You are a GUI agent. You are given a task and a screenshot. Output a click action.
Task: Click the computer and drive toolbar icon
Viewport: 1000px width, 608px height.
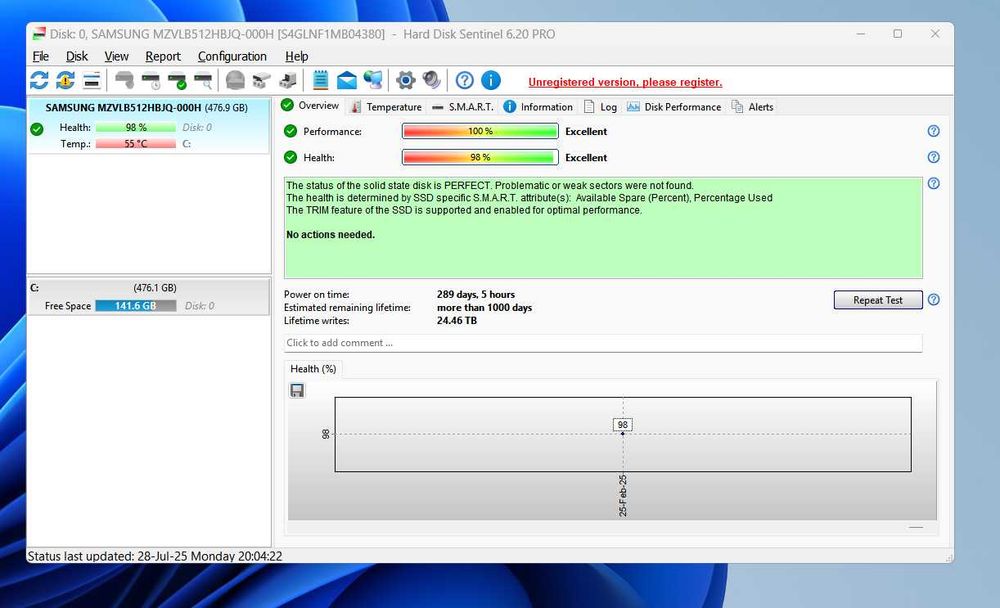[x=288, y=80]
